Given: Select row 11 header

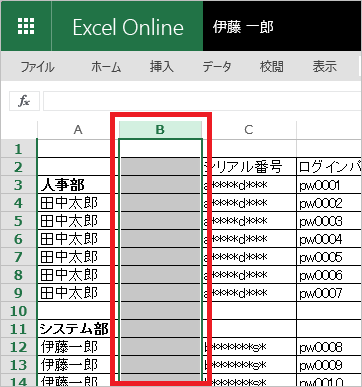Looking at the screenshot, I should coord(18,329).
